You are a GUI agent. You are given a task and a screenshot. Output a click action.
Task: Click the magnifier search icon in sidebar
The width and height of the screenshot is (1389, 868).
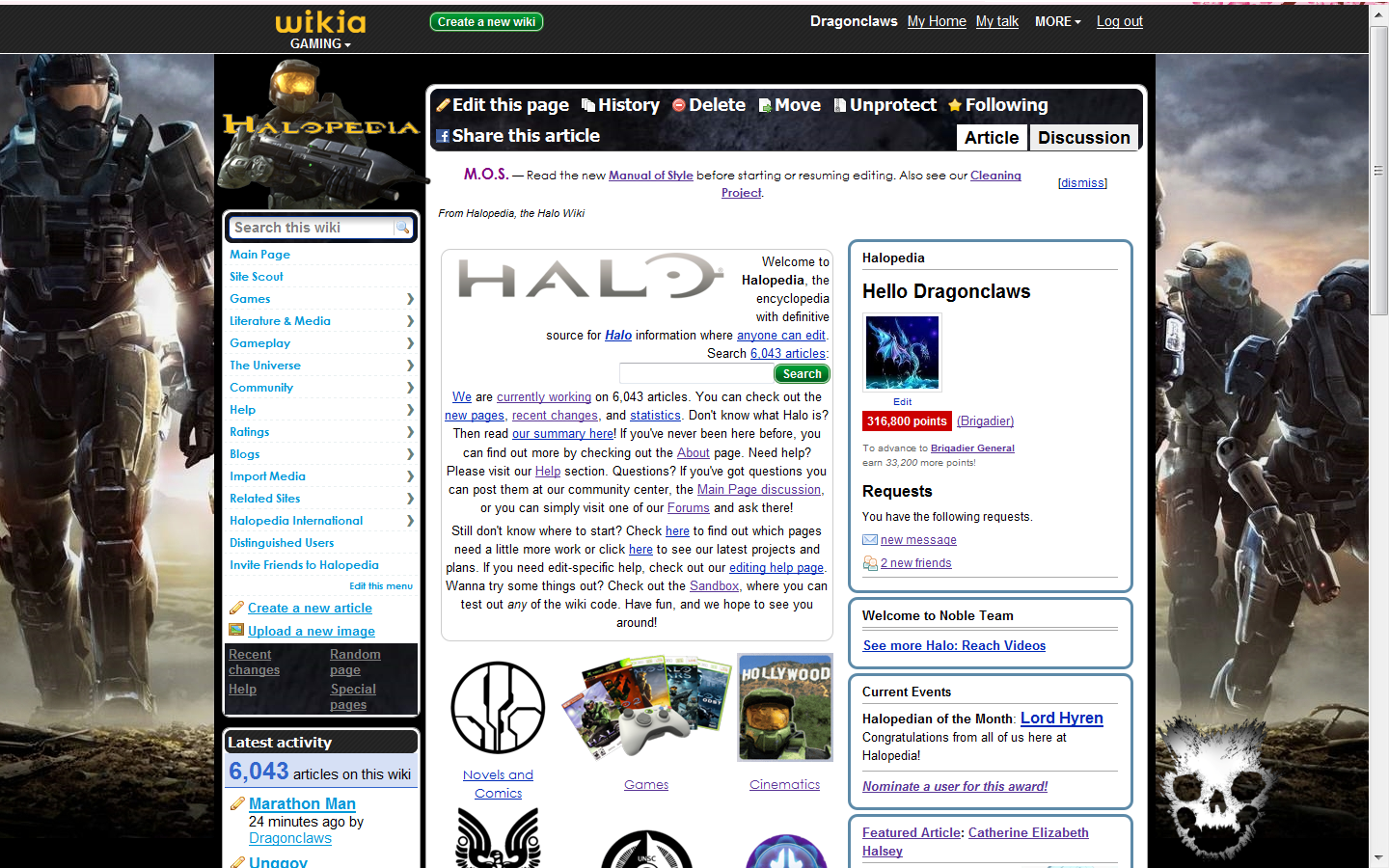pos(402,228)
